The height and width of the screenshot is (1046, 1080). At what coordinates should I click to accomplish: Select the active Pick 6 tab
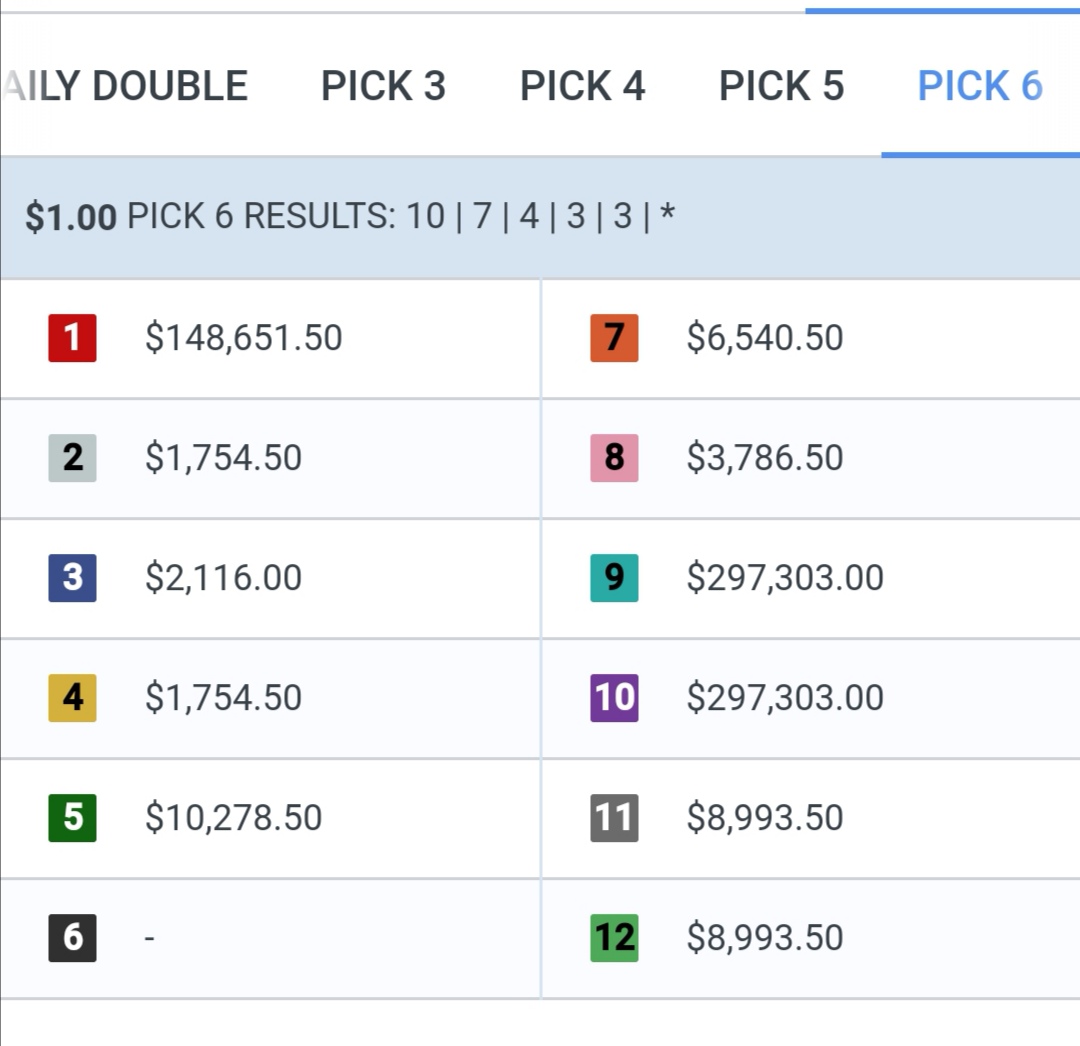point(980,86)
